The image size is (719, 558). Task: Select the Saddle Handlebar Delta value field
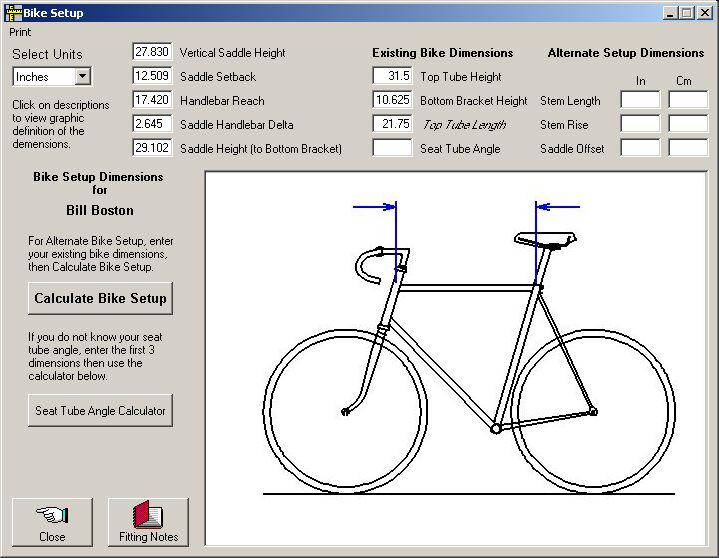pyautogui.click(x=152, y=124)
